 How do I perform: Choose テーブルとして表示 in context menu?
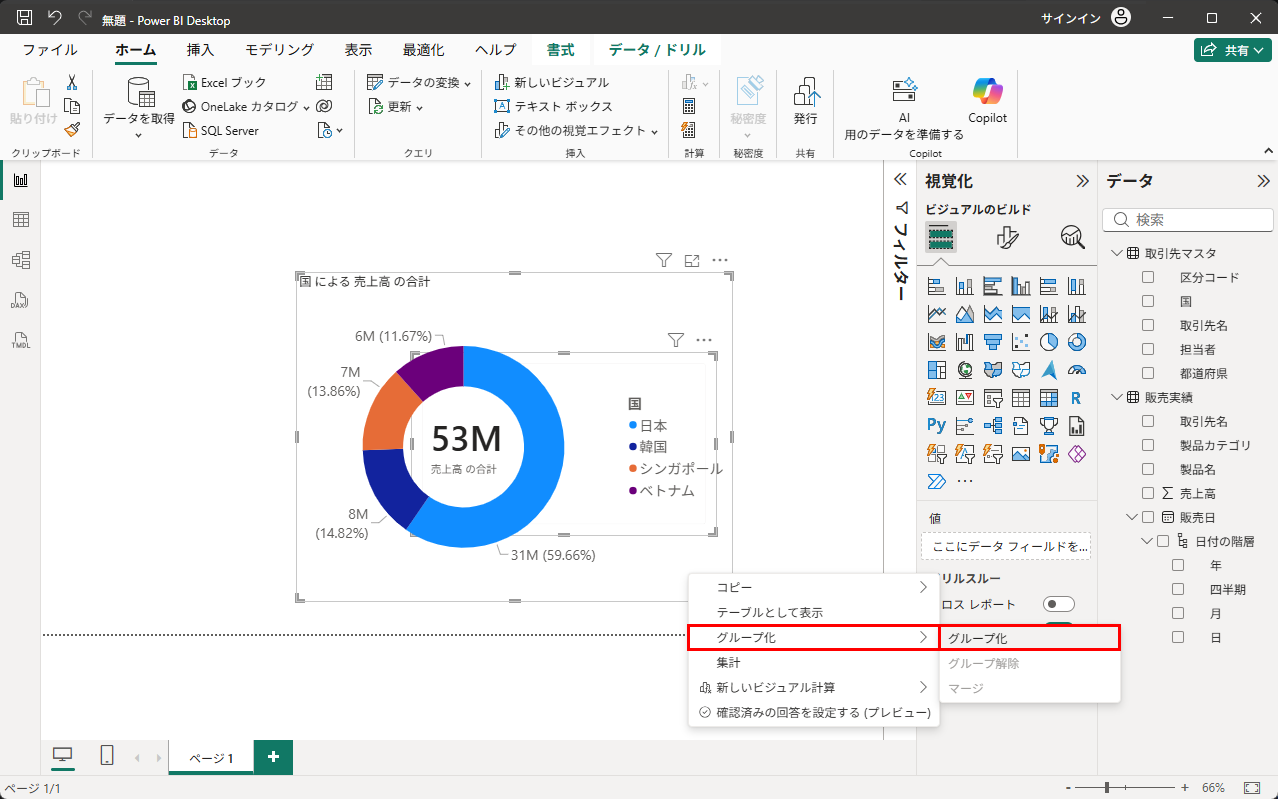814,612
